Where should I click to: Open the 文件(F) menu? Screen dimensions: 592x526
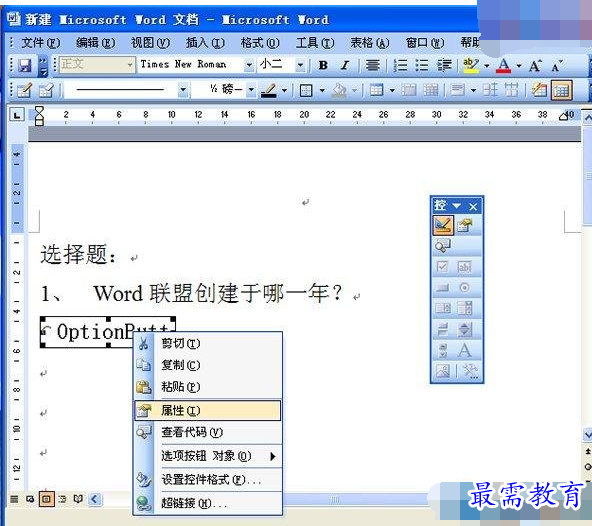coord(41,43)
